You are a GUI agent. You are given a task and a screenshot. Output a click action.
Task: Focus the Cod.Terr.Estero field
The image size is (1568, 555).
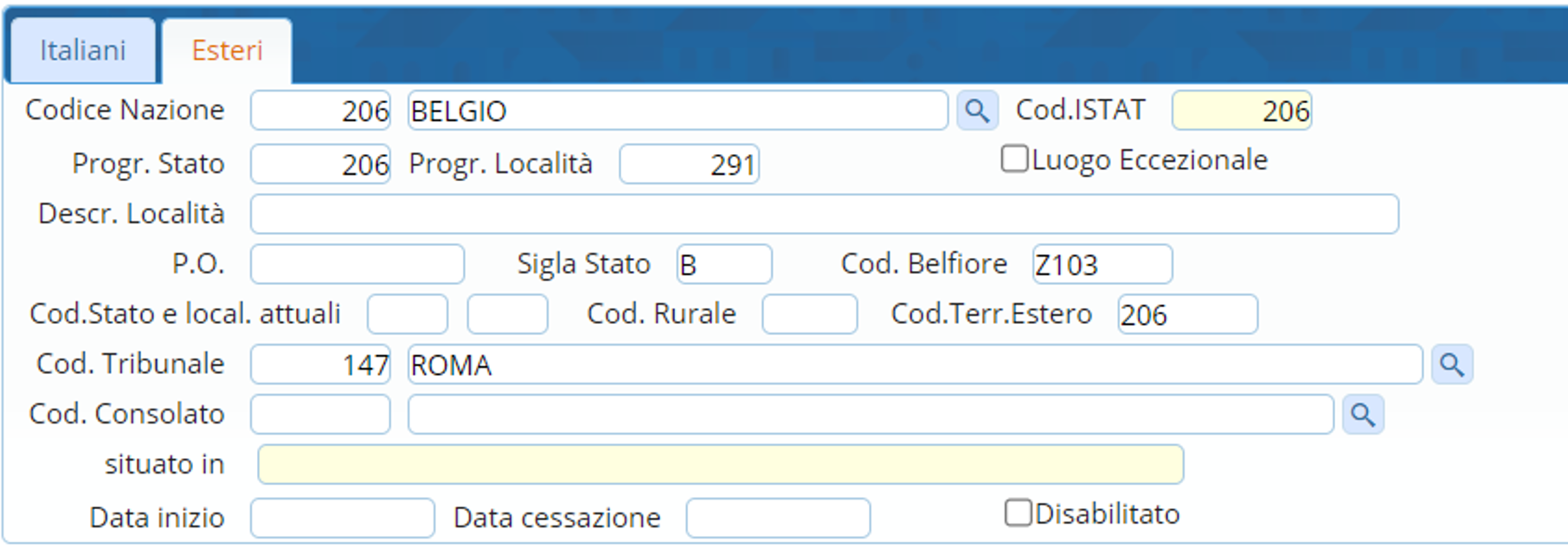[1186, 314]
